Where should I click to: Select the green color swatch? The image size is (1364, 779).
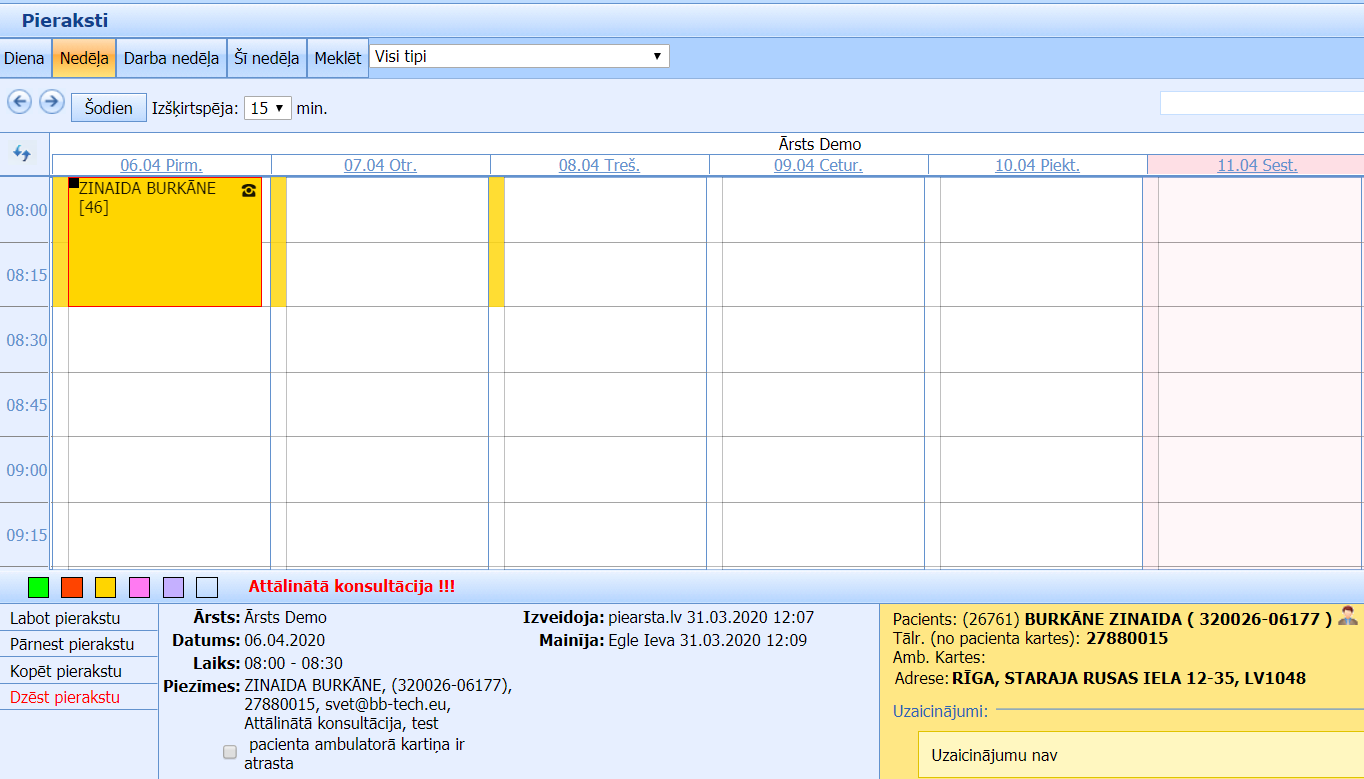(x=38, y=587)
